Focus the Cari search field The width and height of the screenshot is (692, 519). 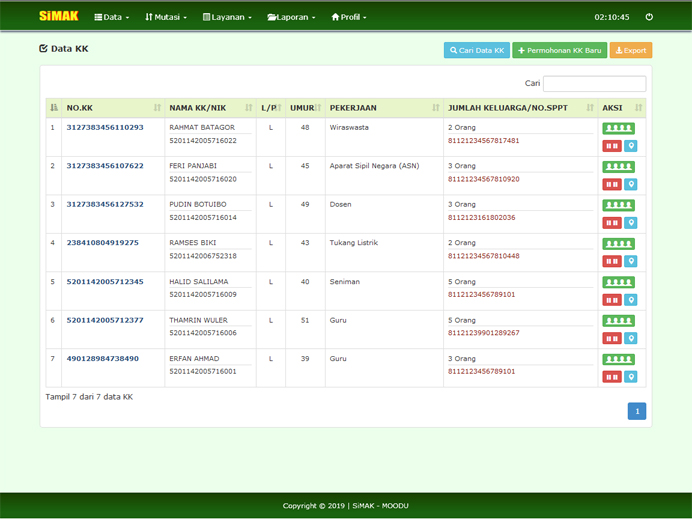[x=594, y=84]
